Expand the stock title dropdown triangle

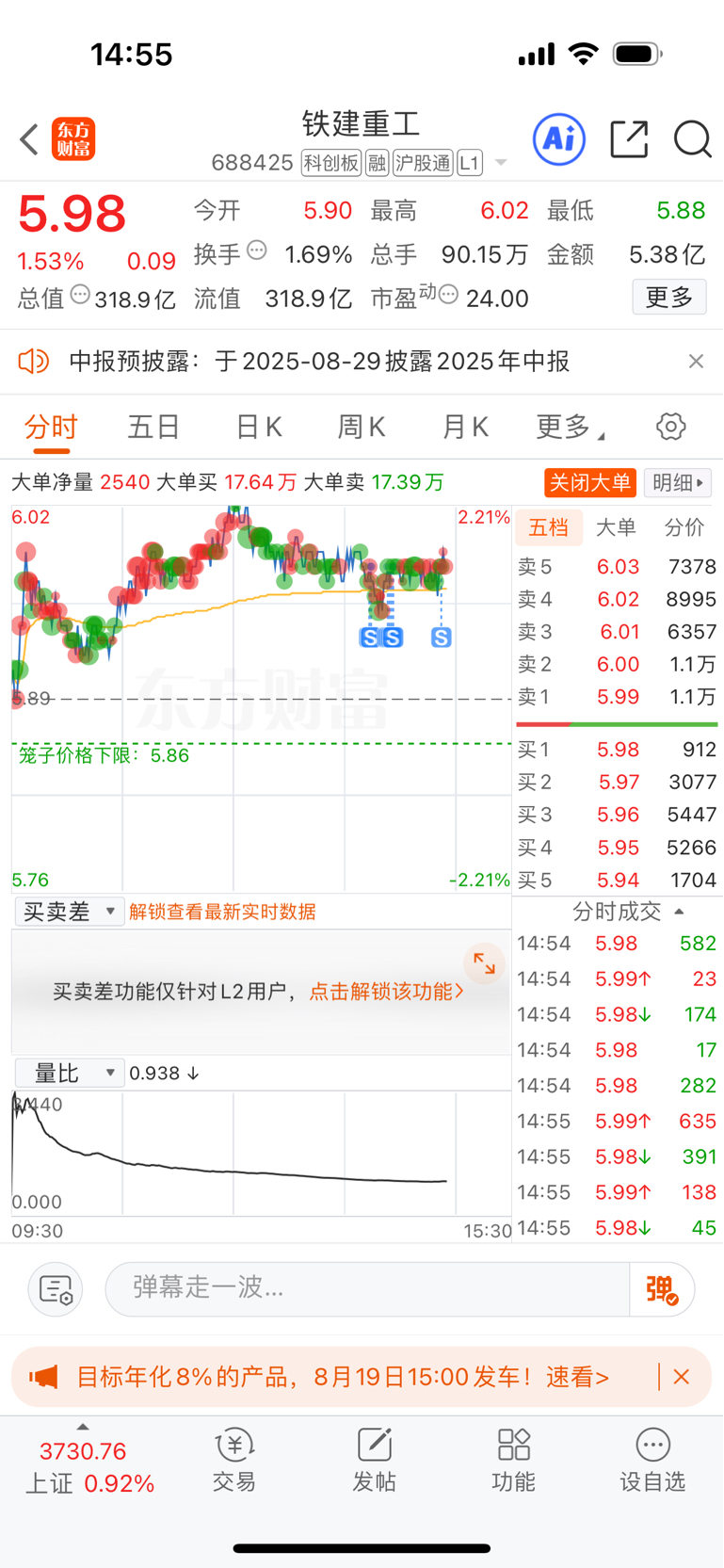(501, 163)
